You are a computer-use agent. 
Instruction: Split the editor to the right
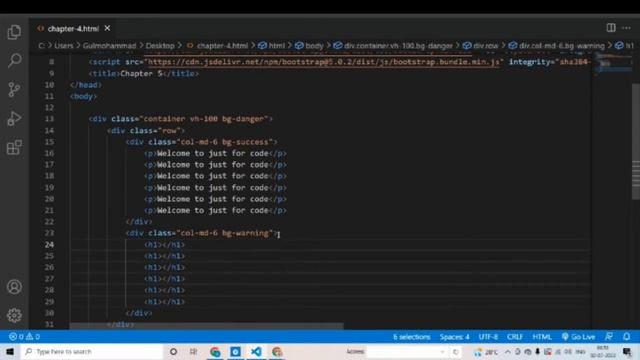pos(611,28)
